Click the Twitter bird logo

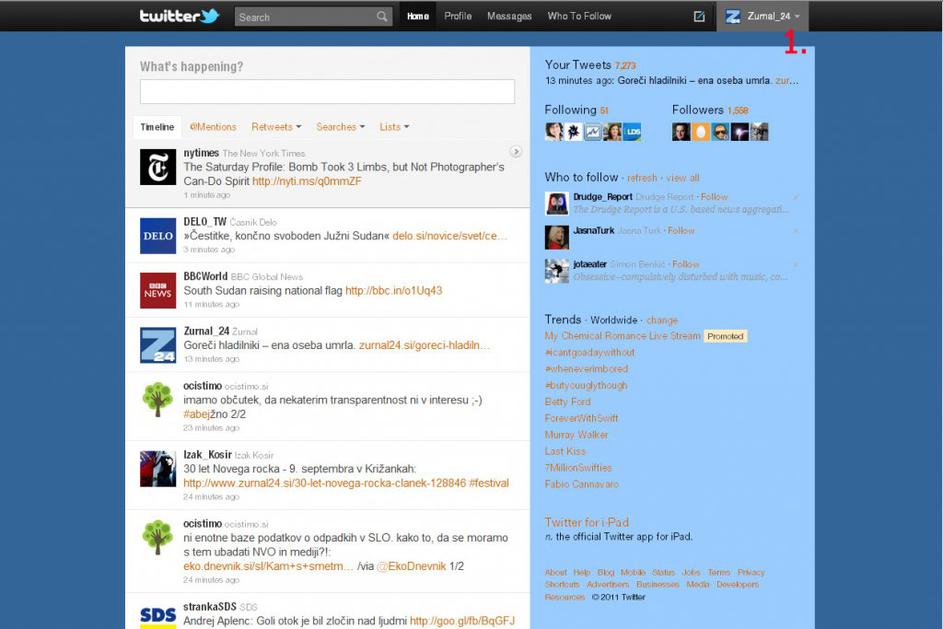point(179,16)
